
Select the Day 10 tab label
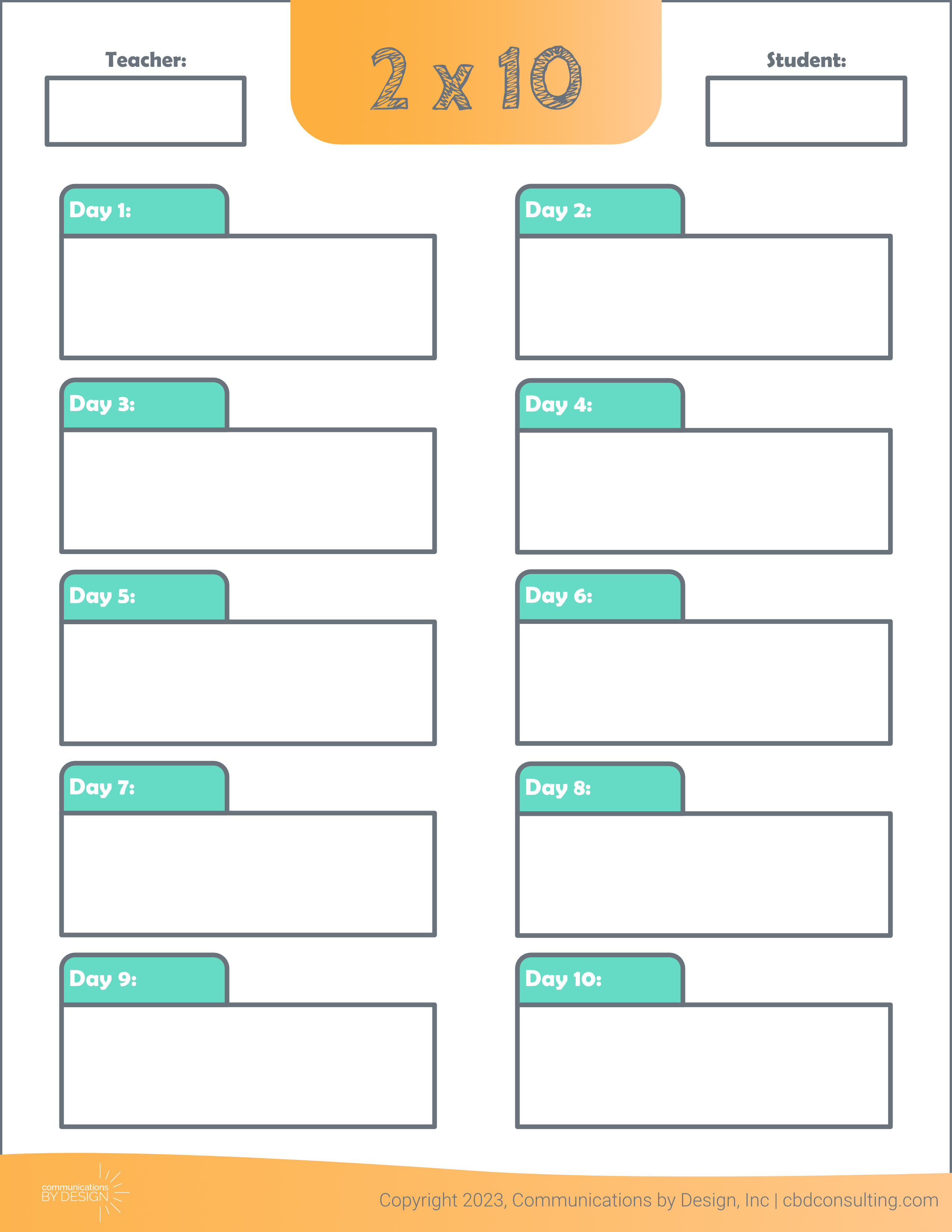point(600,979)
